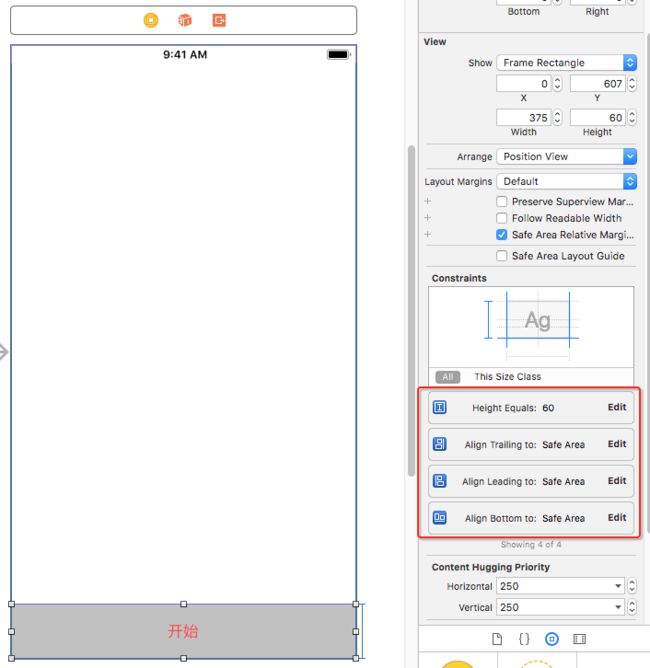This screenshot has height=668, width=650.
Task: Edit the Align Bottom to Safe Area constraint
Action: [617, 518]
